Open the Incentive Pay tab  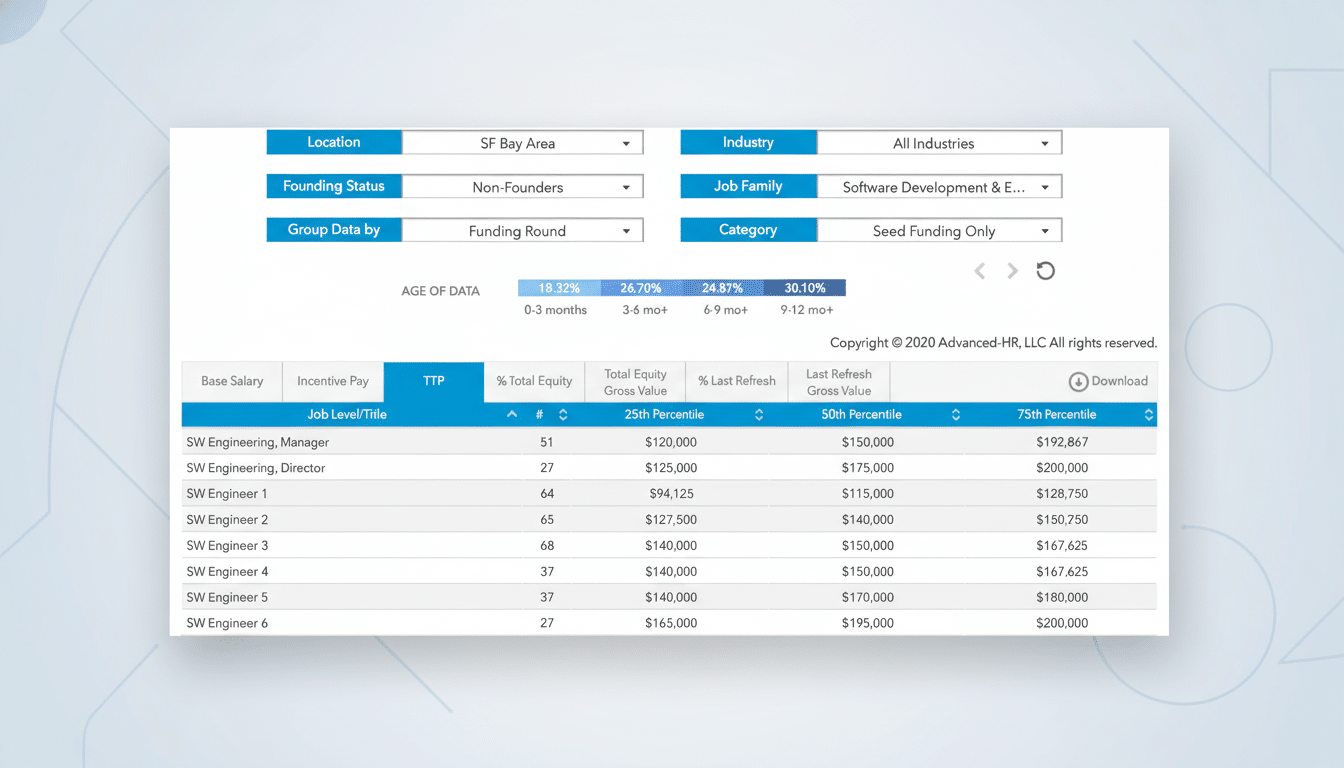pos(333,381)
